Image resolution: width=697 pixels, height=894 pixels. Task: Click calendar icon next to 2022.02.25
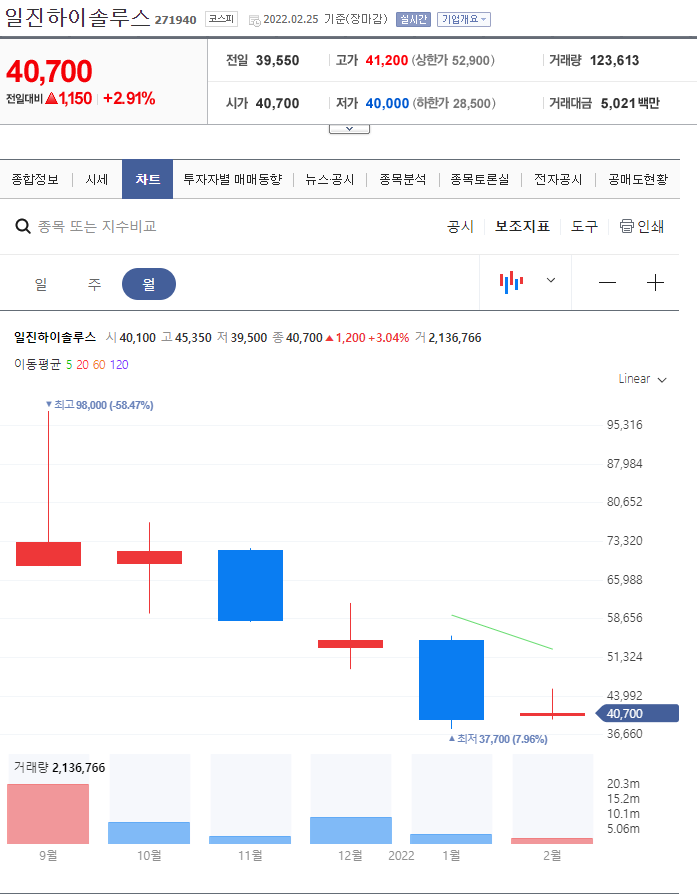(254, 20)
